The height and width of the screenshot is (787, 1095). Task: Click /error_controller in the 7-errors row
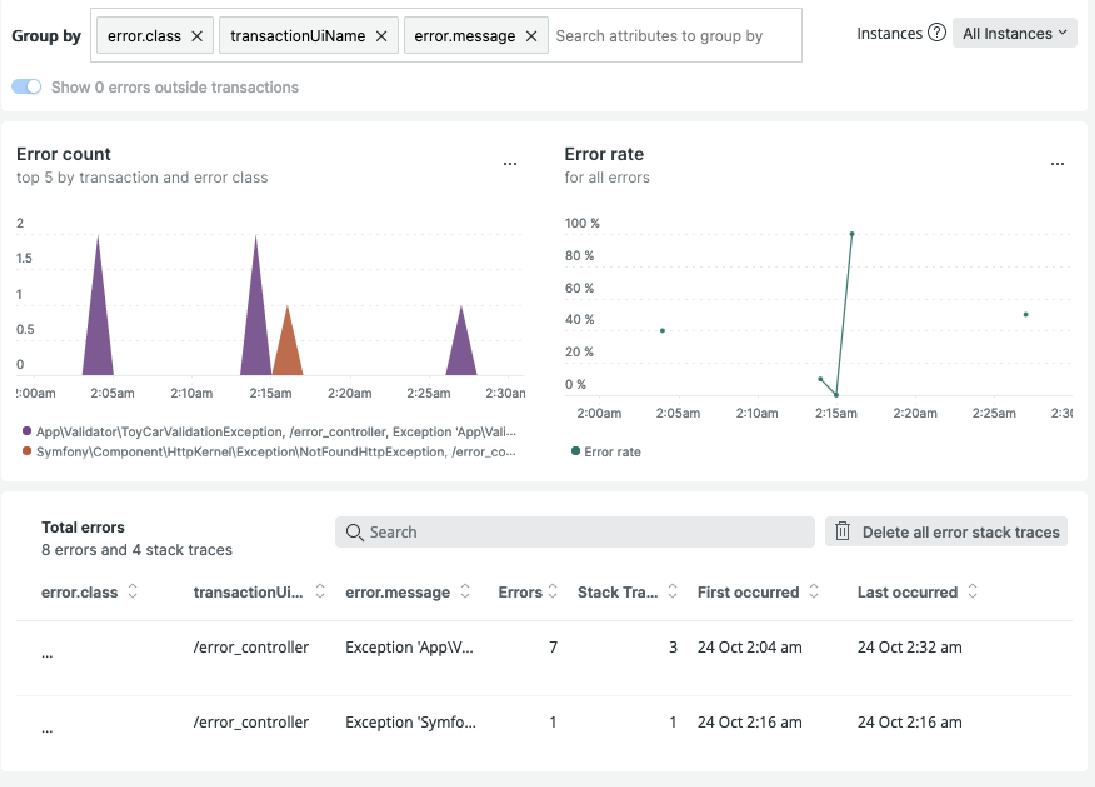pyautogui.click(x=251, y=647)
